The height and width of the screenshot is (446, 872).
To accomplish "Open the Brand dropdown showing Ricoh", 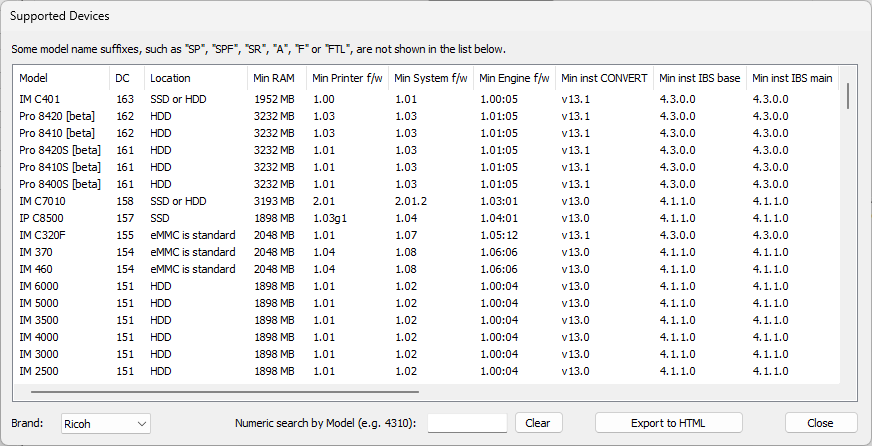I will (x=105, y=423).
